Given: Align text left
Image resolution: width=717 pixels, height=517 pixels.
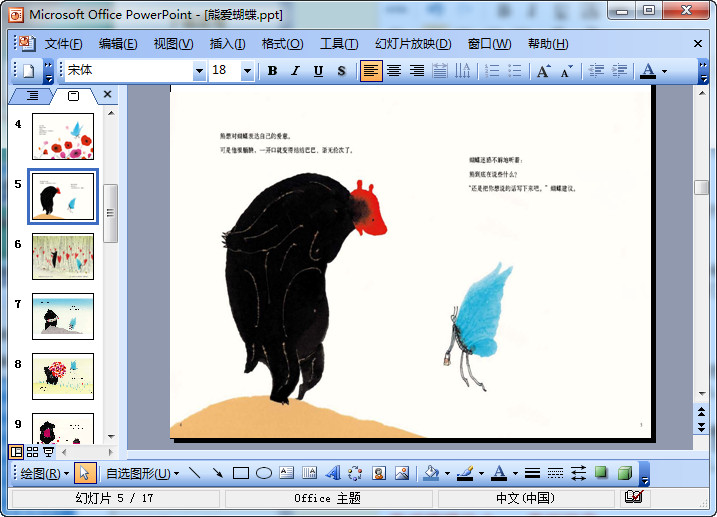Looking at the screenshot, I should tap(371, 71).
